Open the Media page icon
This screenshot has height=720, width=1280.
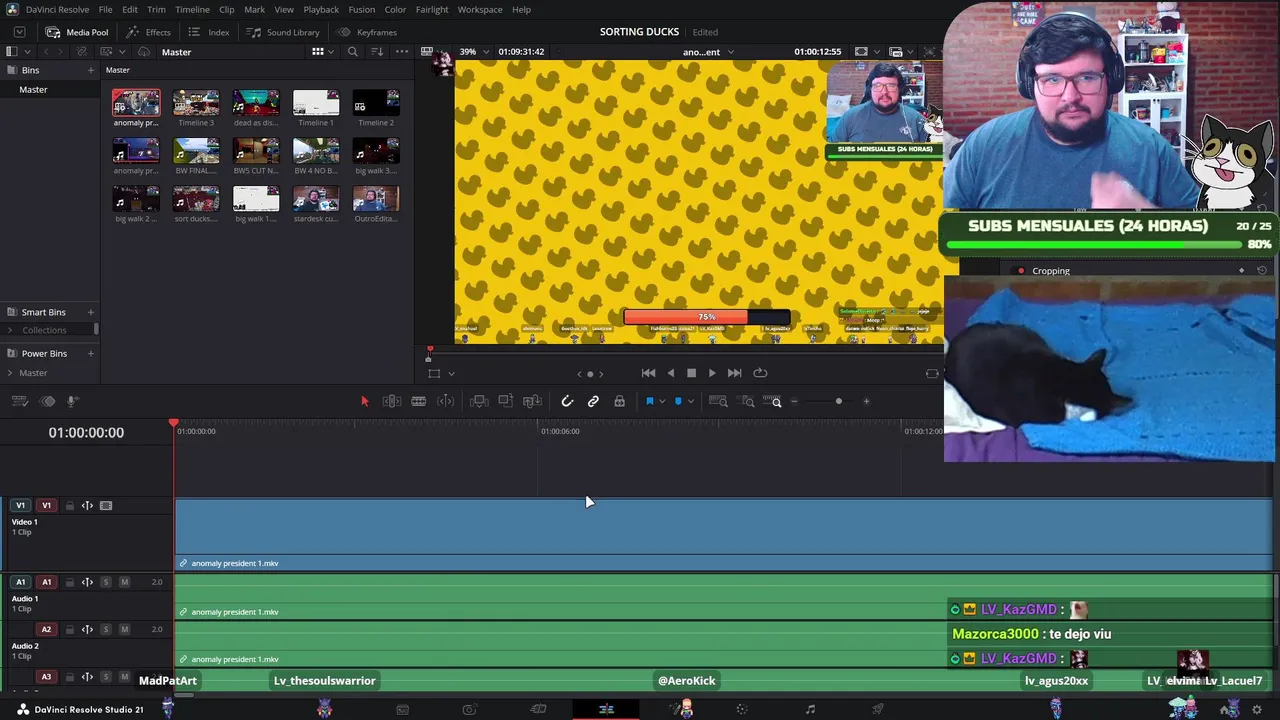[402, 709]
